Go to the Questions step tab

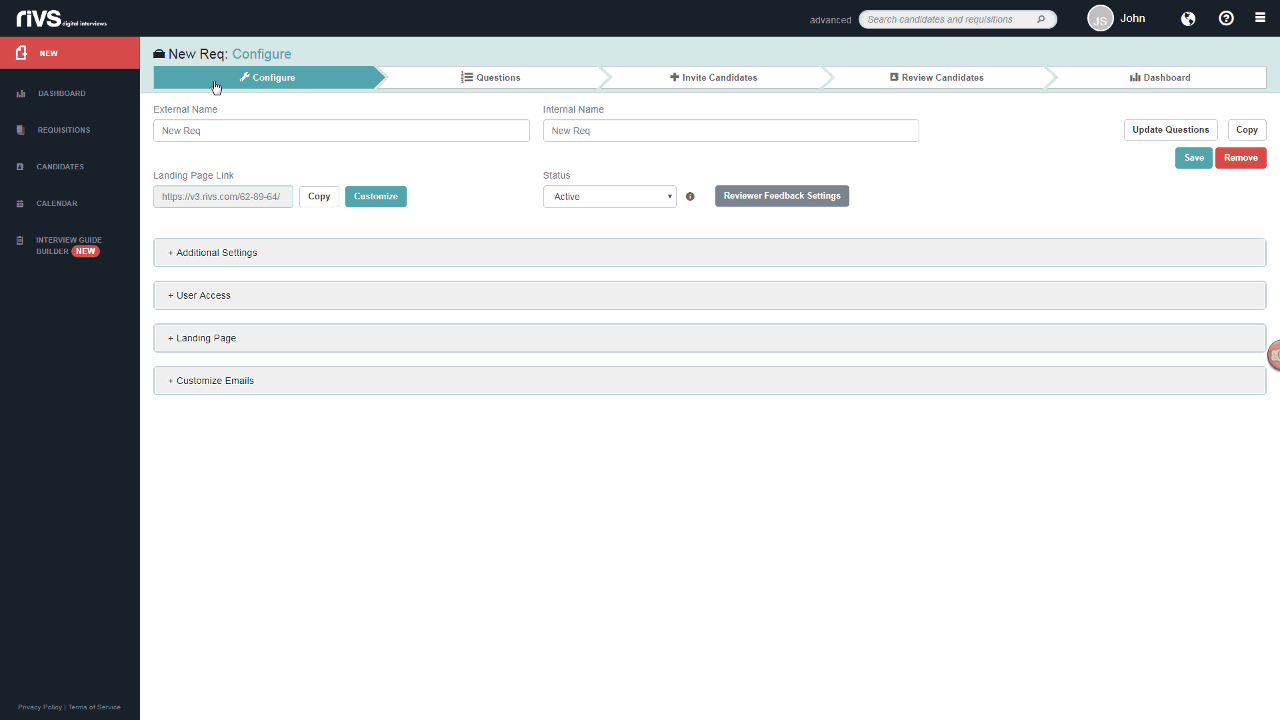pos(490,77)
